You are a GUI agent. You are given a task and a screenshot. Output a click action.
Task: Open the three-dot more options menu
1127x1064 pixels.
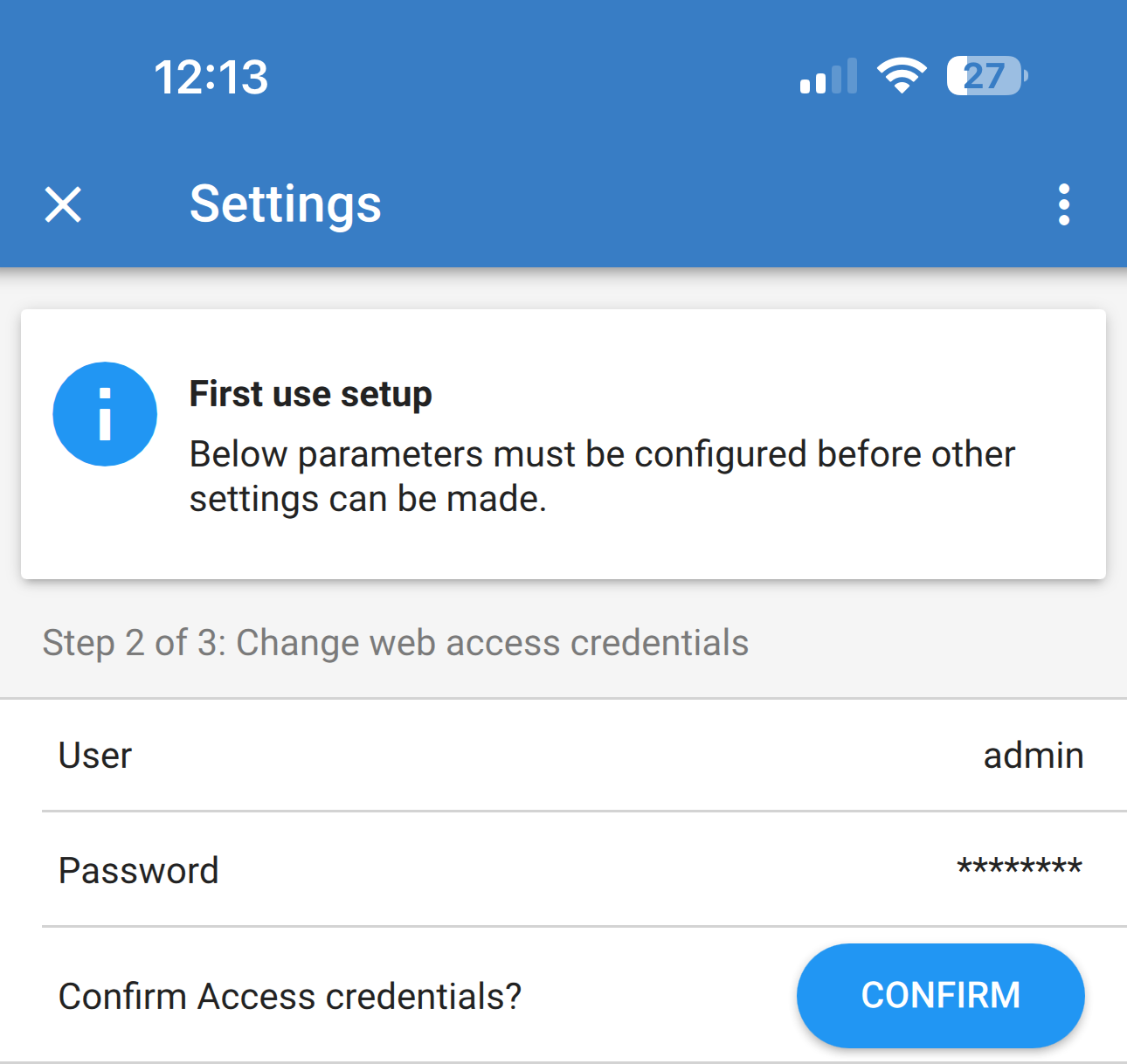tap(1063, 205)
